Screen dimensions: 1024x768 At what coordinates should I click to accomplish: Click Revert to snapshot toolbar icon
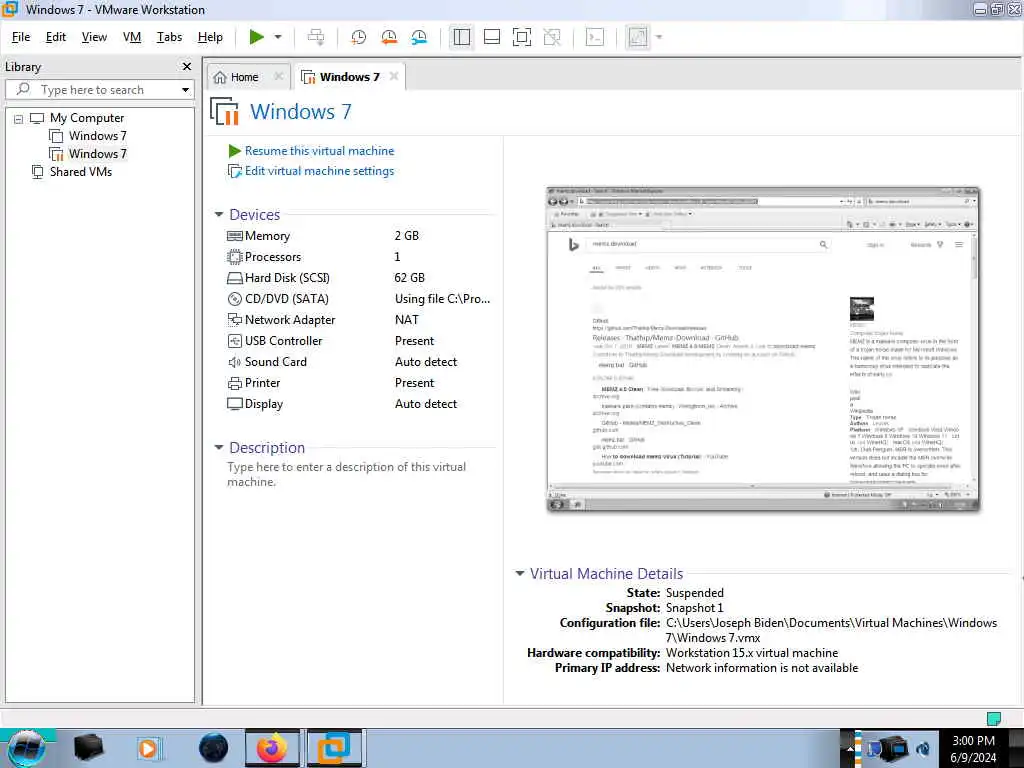(389, 37)
